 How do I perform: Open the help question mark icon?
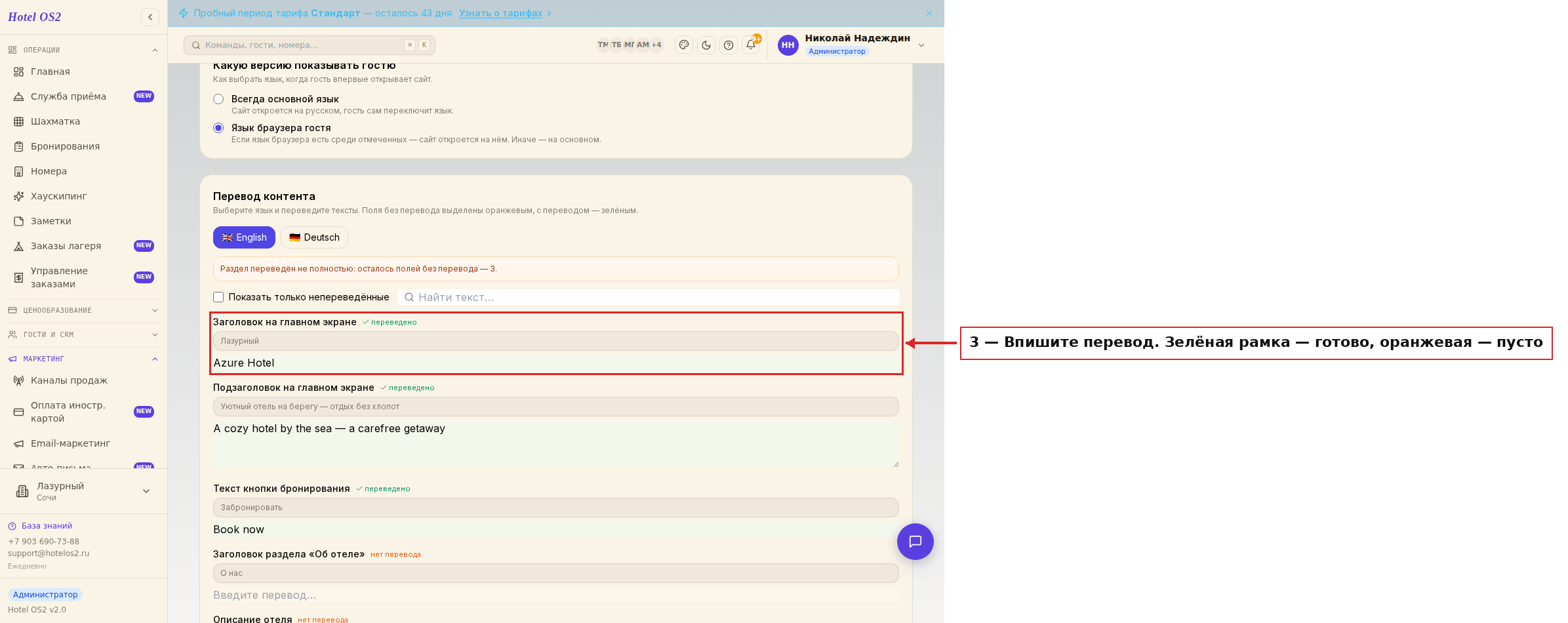pos(729,45)
